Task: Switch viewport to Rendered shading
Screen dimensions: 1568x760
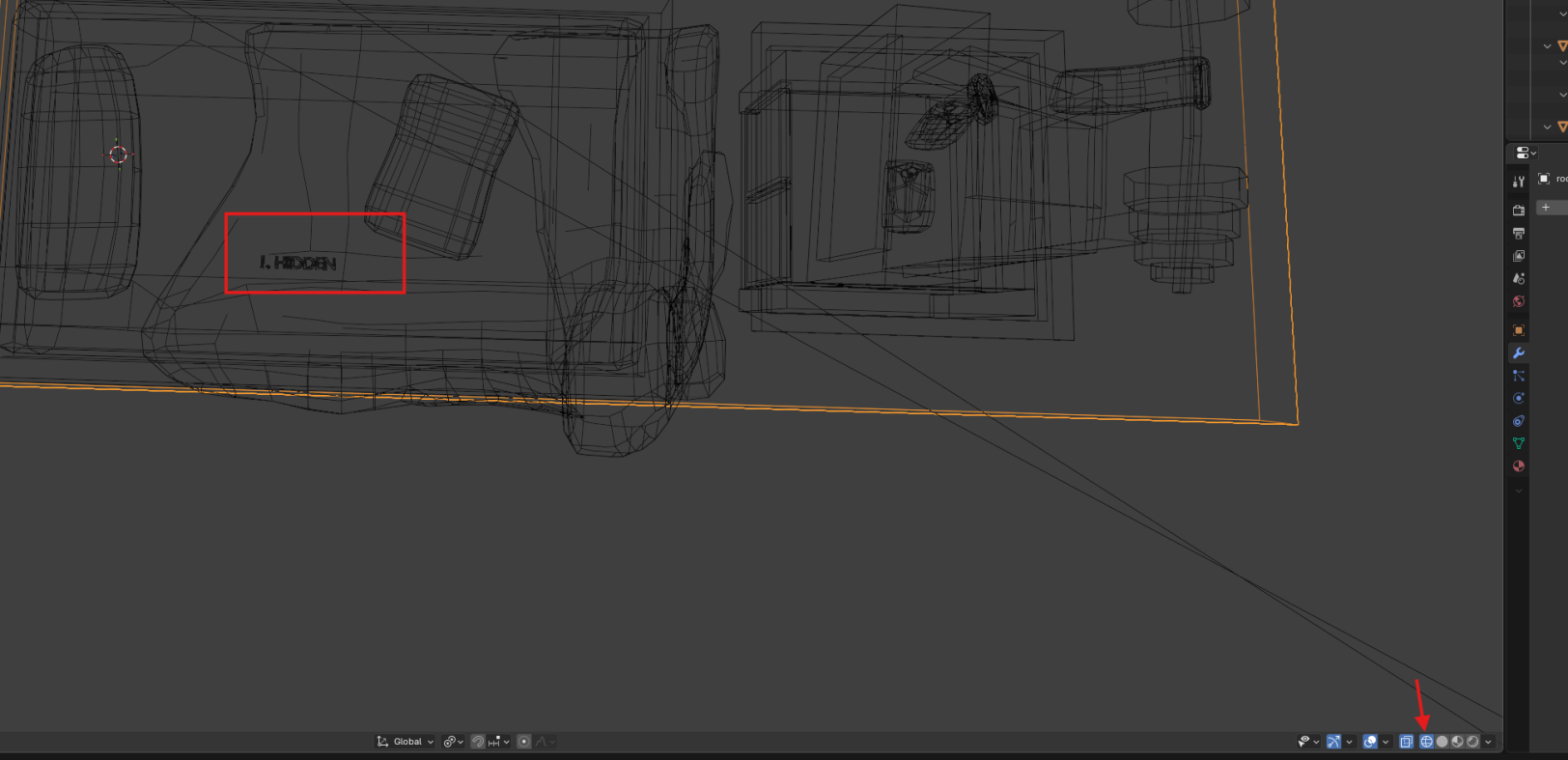Action: tap(1472, 742)
